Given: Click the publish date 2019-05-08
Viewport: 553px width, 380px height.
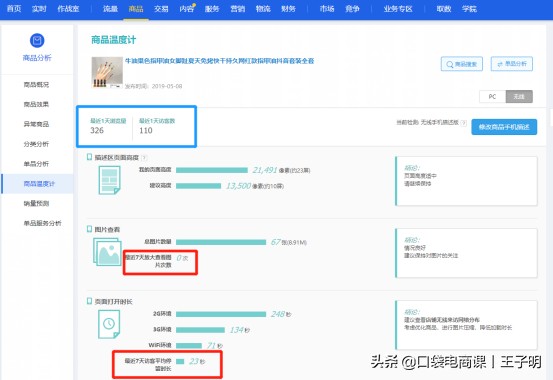Looking at the screenshot, I should pyautogui.click(x=167, y=86).
